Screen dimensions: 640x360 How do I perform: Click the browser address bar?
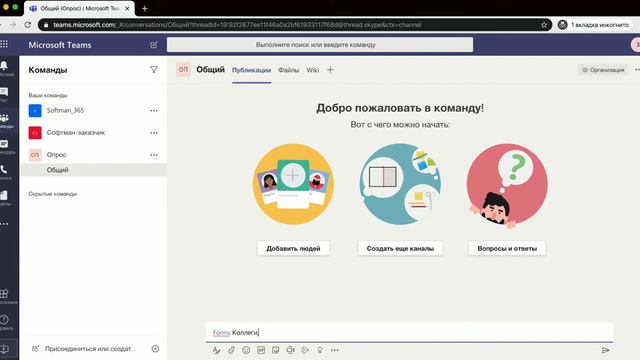pyautogui.click(x=294, y=25)
